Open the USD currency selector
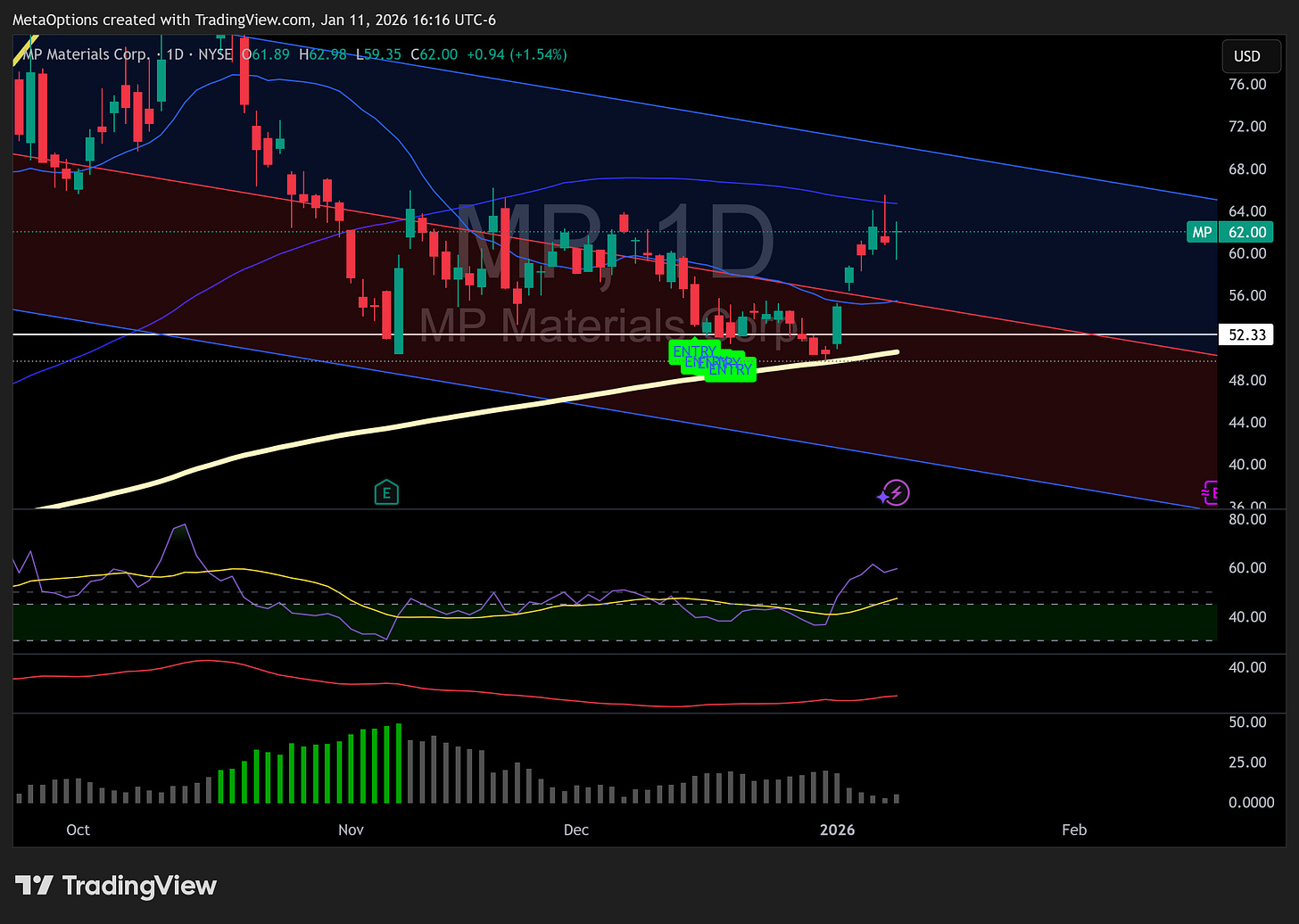1299x924 pixels. point(1251,55)
